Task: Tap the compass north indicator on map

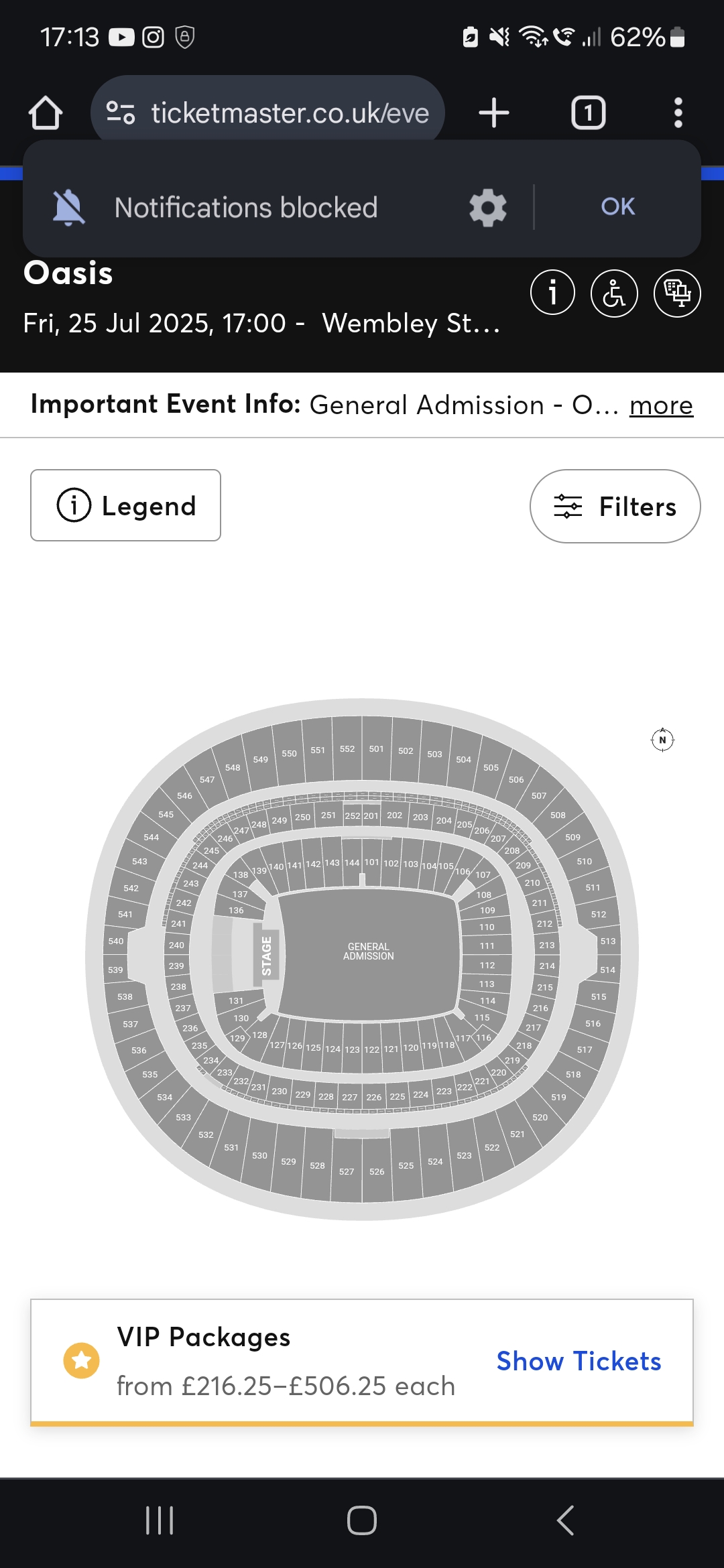Action: [x=663, y=740]
